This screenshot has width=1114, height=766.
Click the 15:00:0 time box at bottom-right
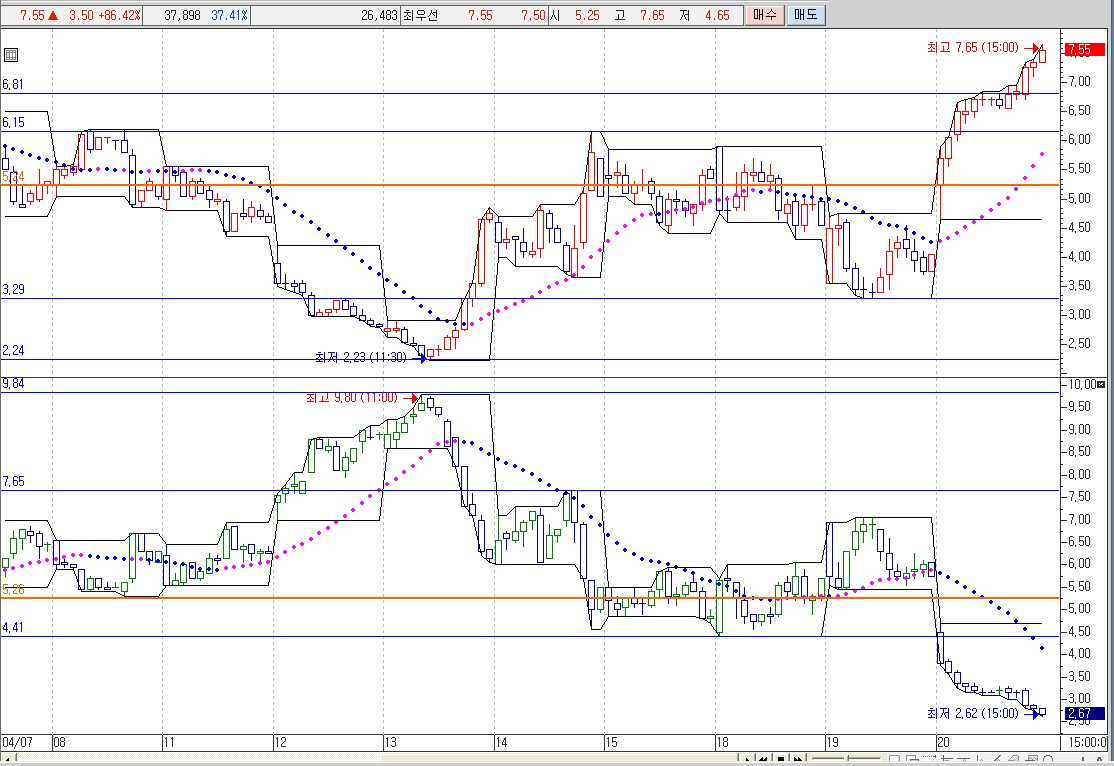tap(1086, 743)
